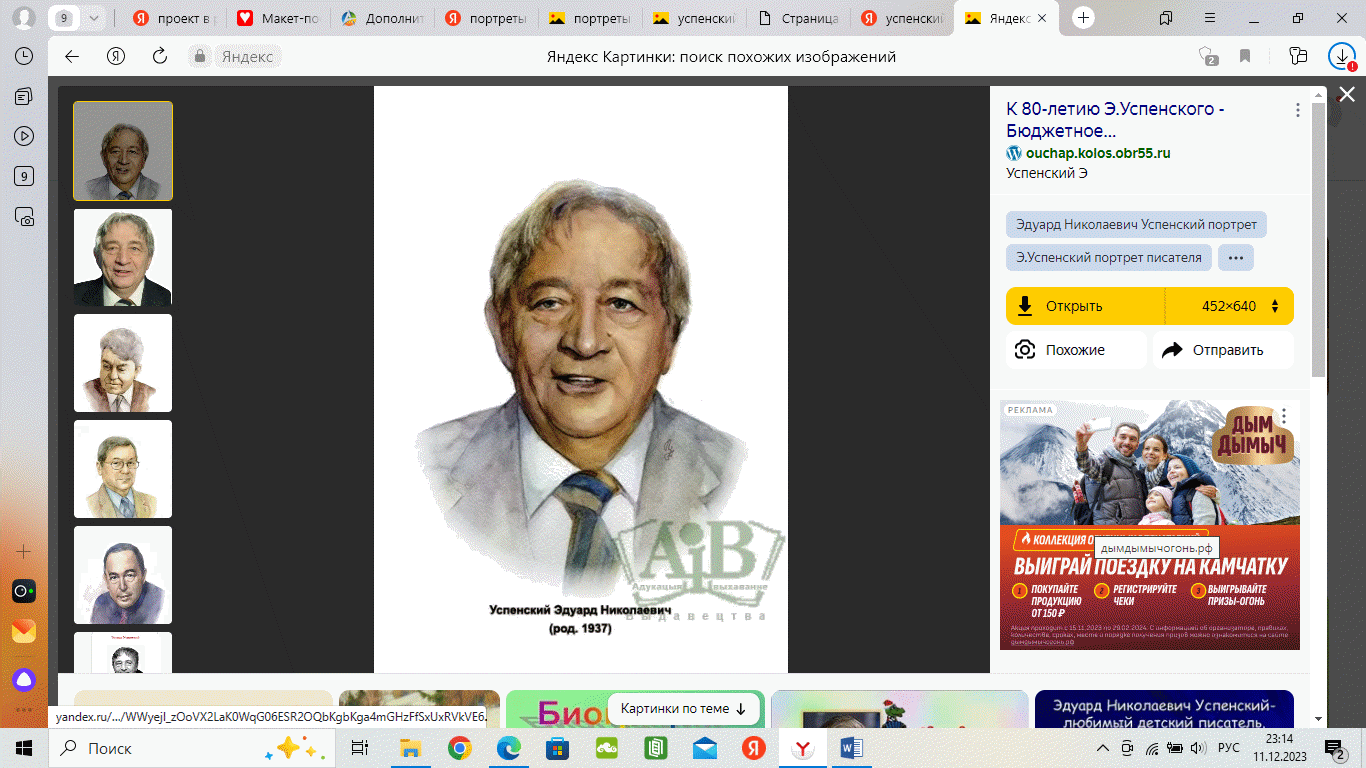This screenshot has height=768, width=1366.
Task: Show hidden system tray icons chevron
Action: pos(1103,748)
